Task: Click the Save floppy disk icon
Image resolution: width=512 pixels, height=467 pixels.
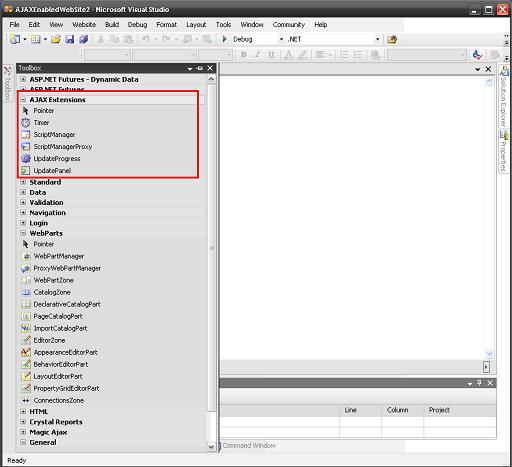Action: point(70,39)
